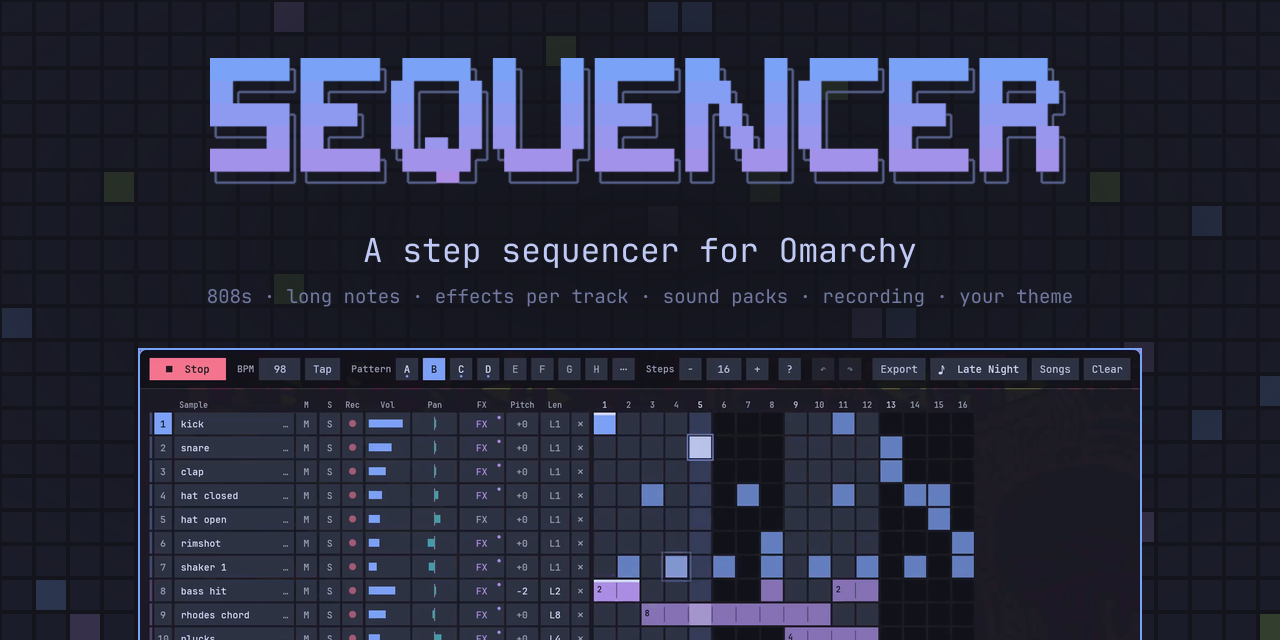Change bass hit pitch -2
The width and height of the screenshot is (1280, 640).
[x=522, y=592]
